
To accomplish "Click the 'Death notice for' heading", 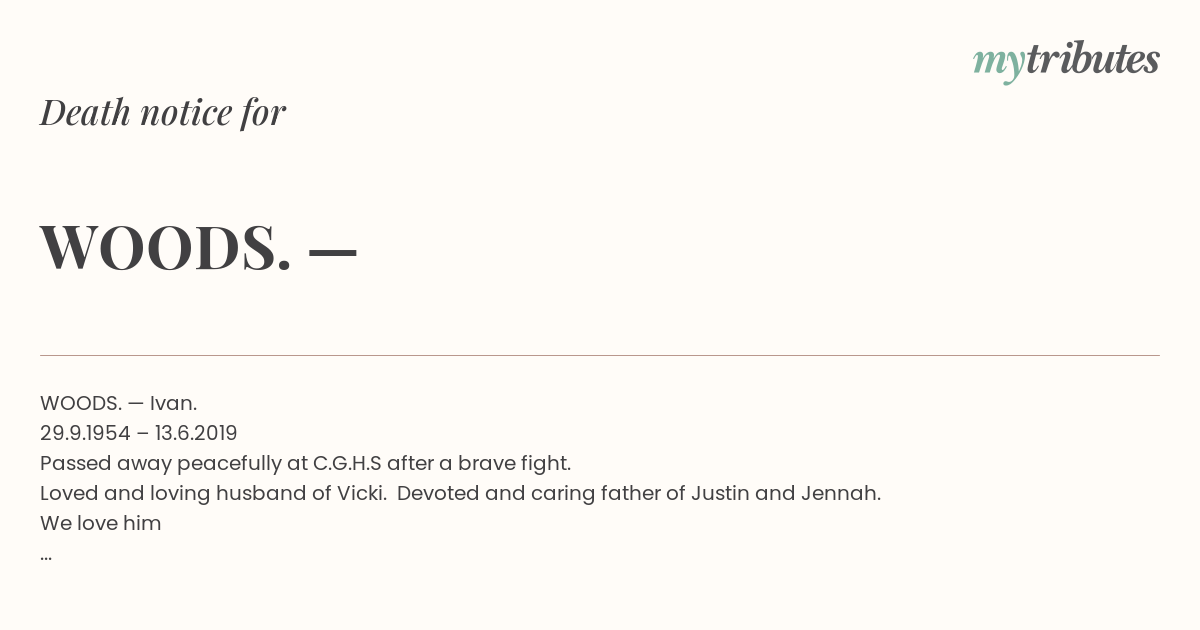I will tap(163, 112).
